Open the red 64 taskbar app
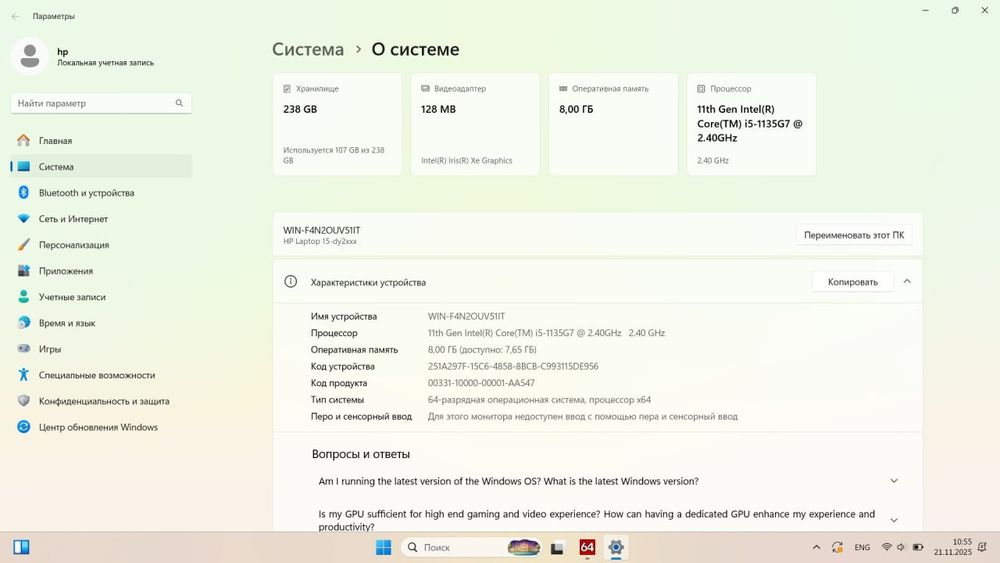Viewport: 1000px width, 563px height. pos(587,547)
